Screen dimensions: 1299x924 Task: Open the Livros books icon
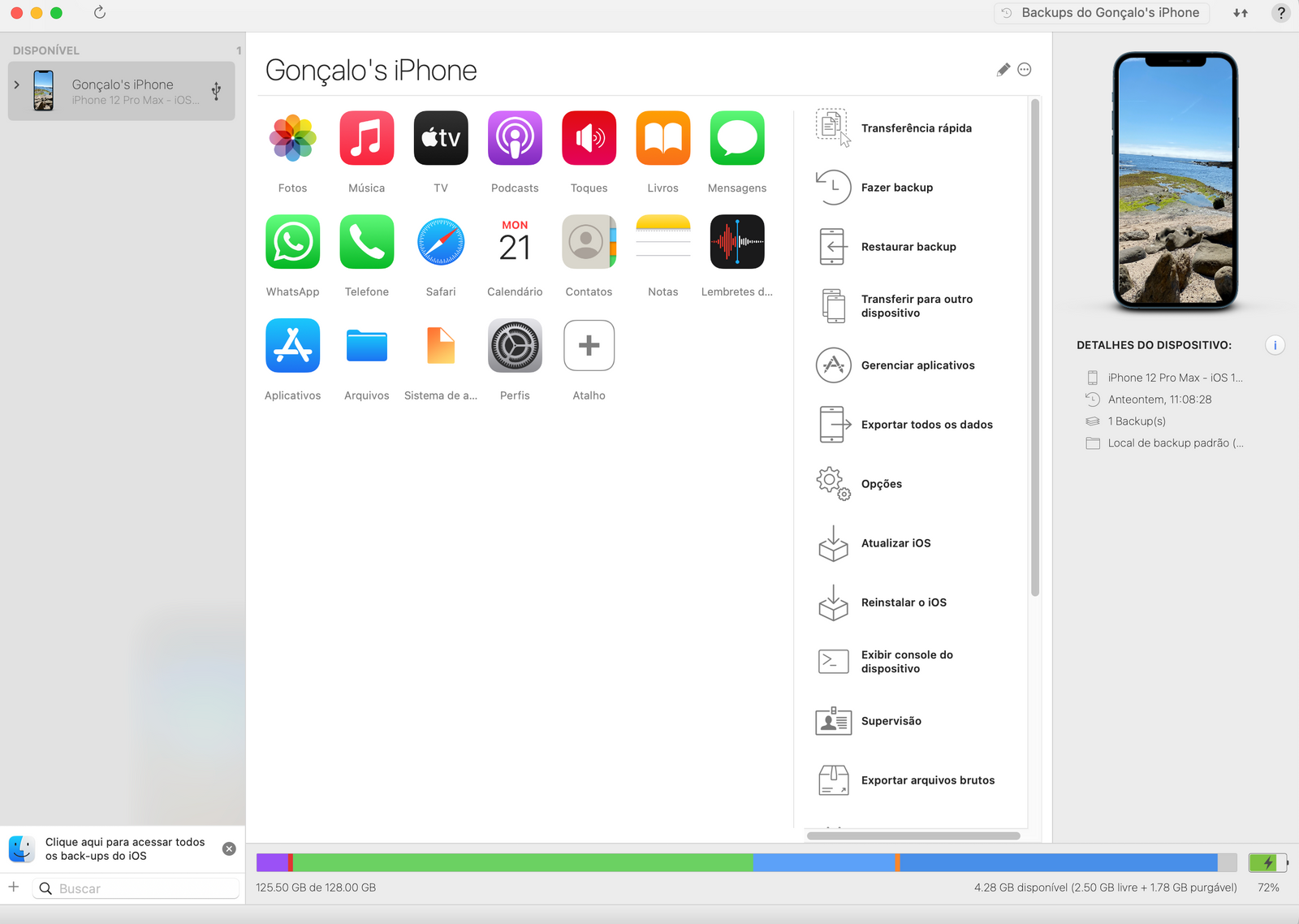pos(663,138)
